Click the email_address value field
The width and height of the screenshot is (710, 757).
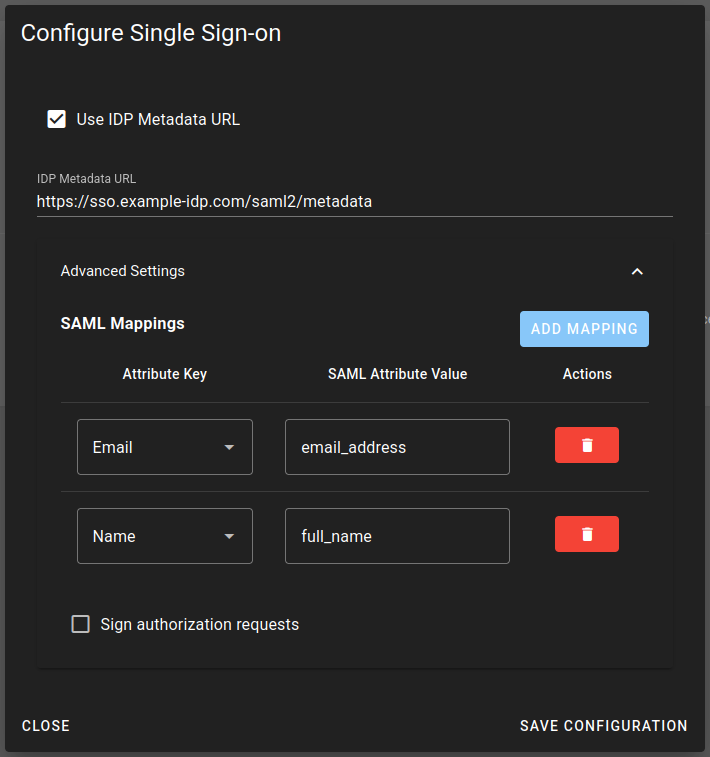(x=397, y=447)
